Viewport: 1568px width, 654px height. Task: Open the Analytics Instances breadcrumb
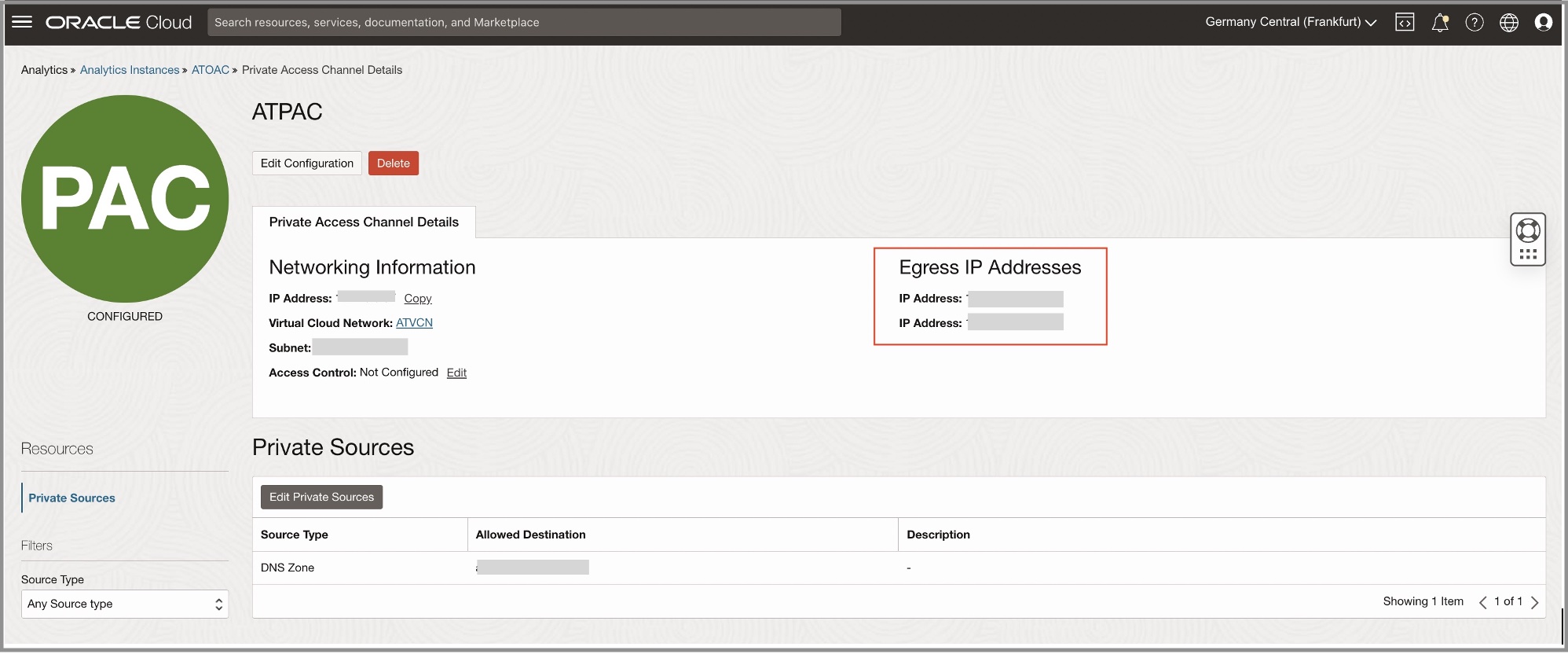coord(130,70)
